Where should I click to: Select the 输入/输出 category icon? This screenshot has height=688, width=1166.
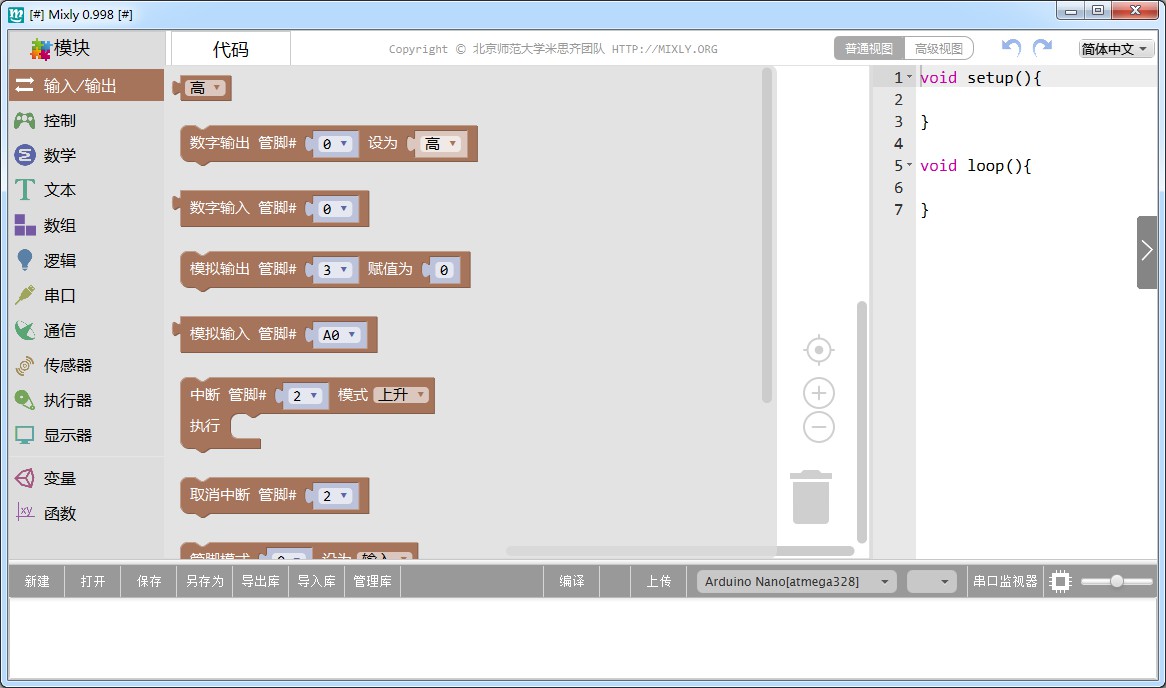pyautogui.click(x=25, y=86)
